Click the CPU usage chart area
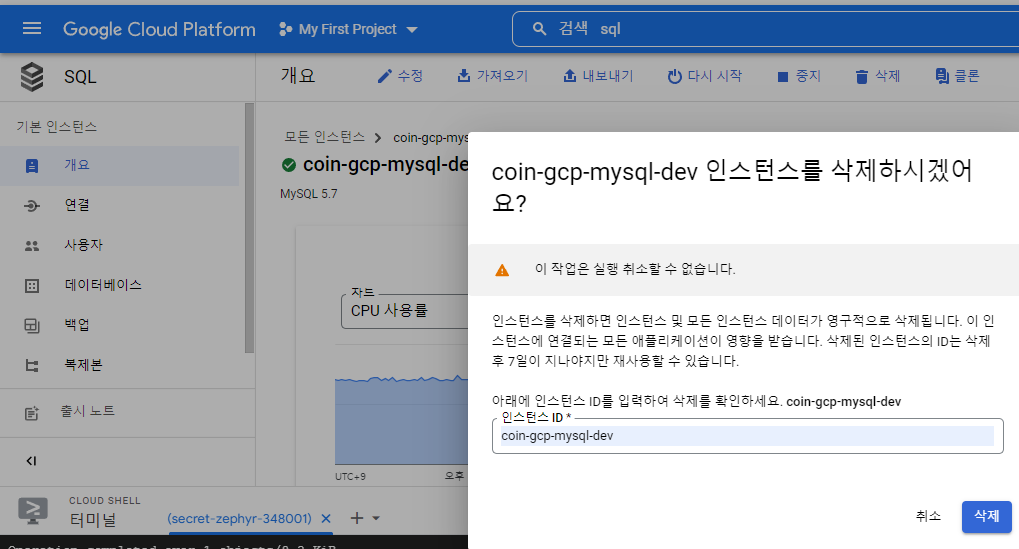 (x=401, y=419)
